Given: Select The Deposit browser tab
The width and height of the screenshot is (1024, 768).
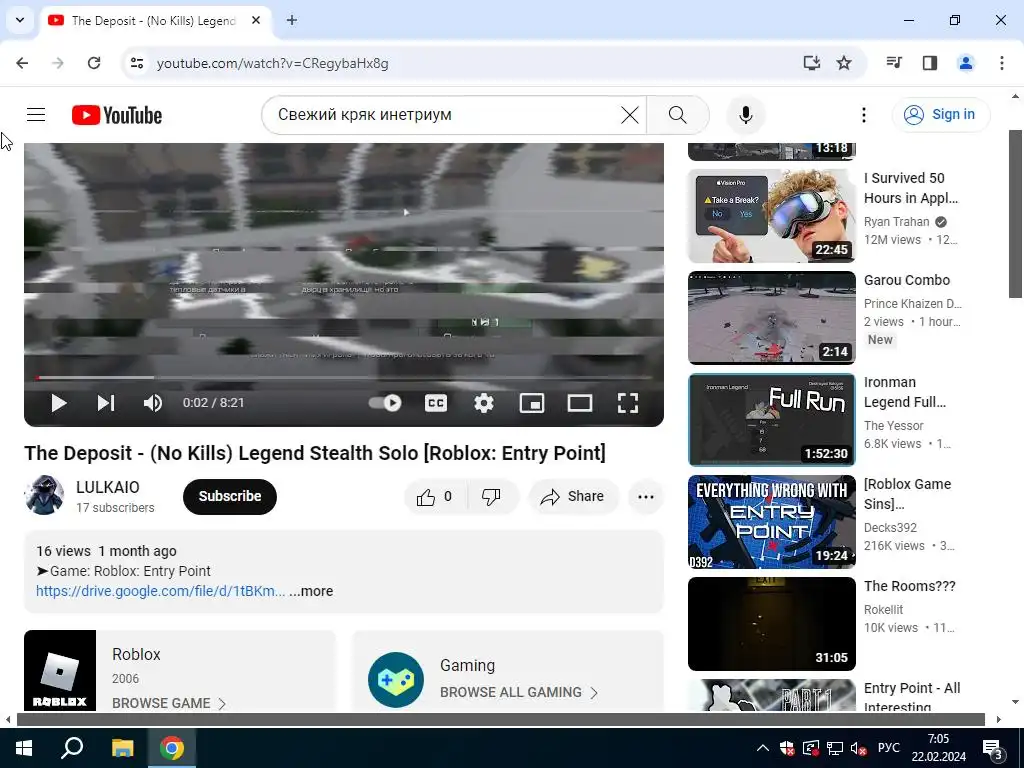Looking at the screenshot, I should 157,21.
